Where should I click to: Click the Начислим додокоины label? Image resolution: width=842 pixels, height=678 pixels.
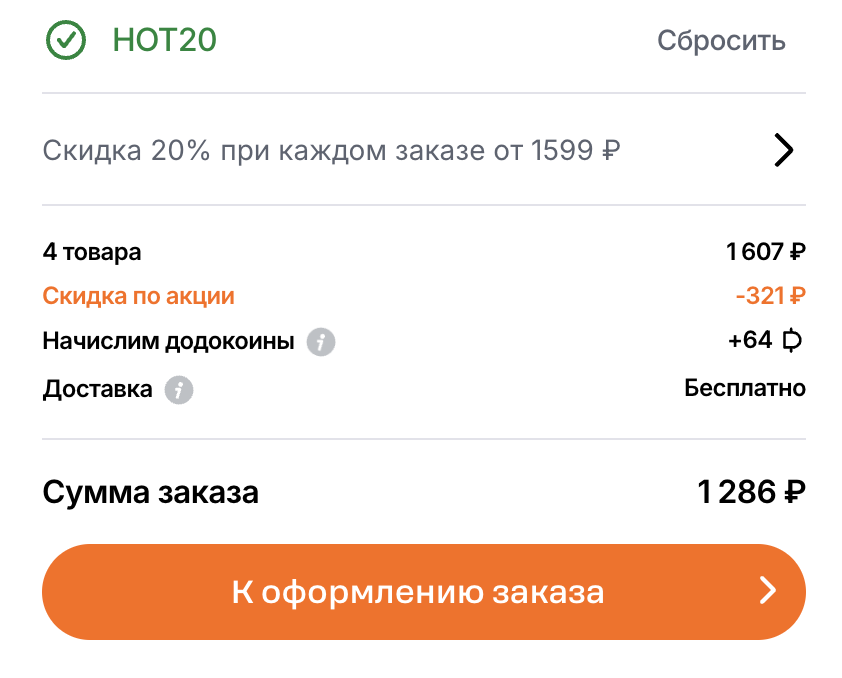pyautogui.click(x=168, y=341)
